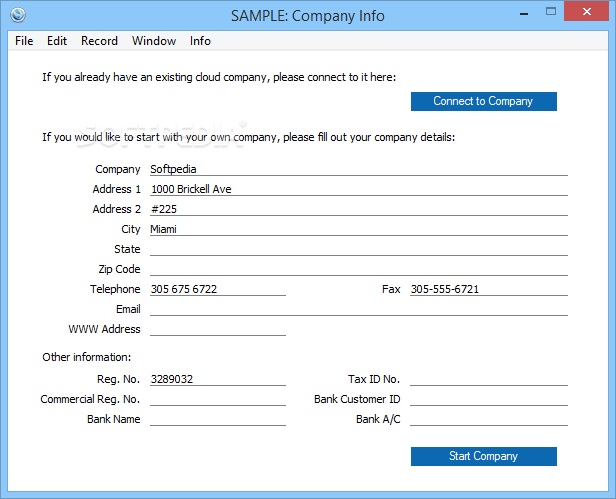Viewport: 616px width, 499px height.
Task: Select the Address 2 field with #225
Action: (x=359, y=209)
